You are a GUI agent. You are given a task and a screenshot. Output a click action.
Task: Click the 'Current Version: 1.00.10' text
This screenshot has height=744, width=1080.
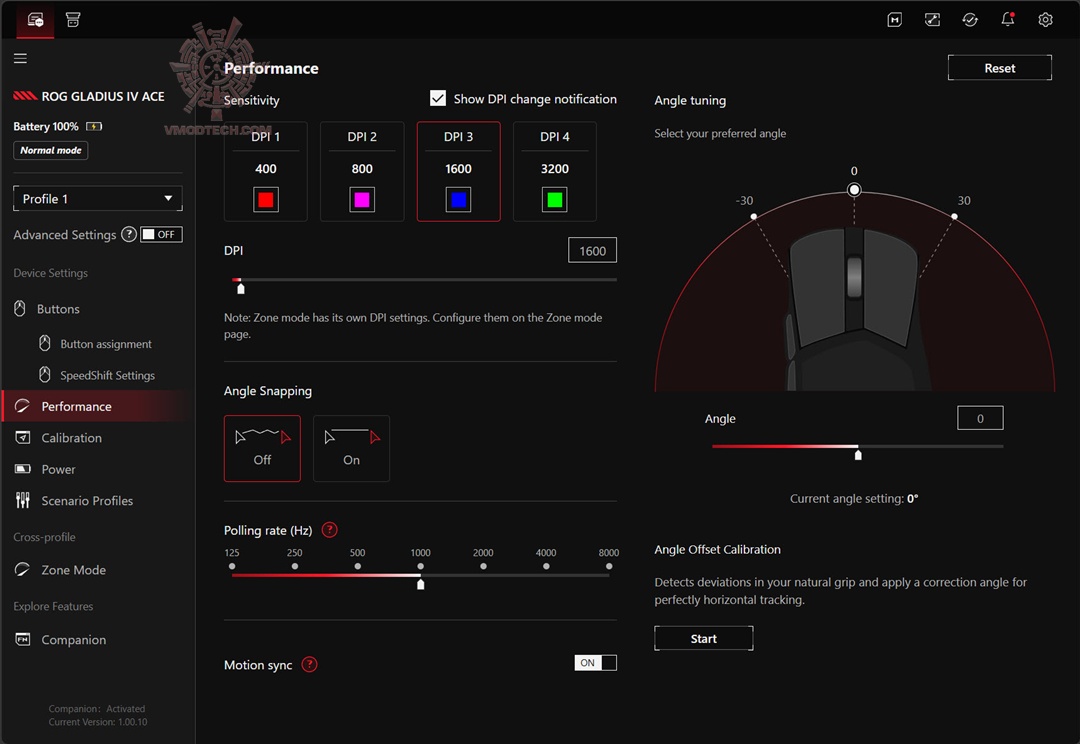coord(98,722)
